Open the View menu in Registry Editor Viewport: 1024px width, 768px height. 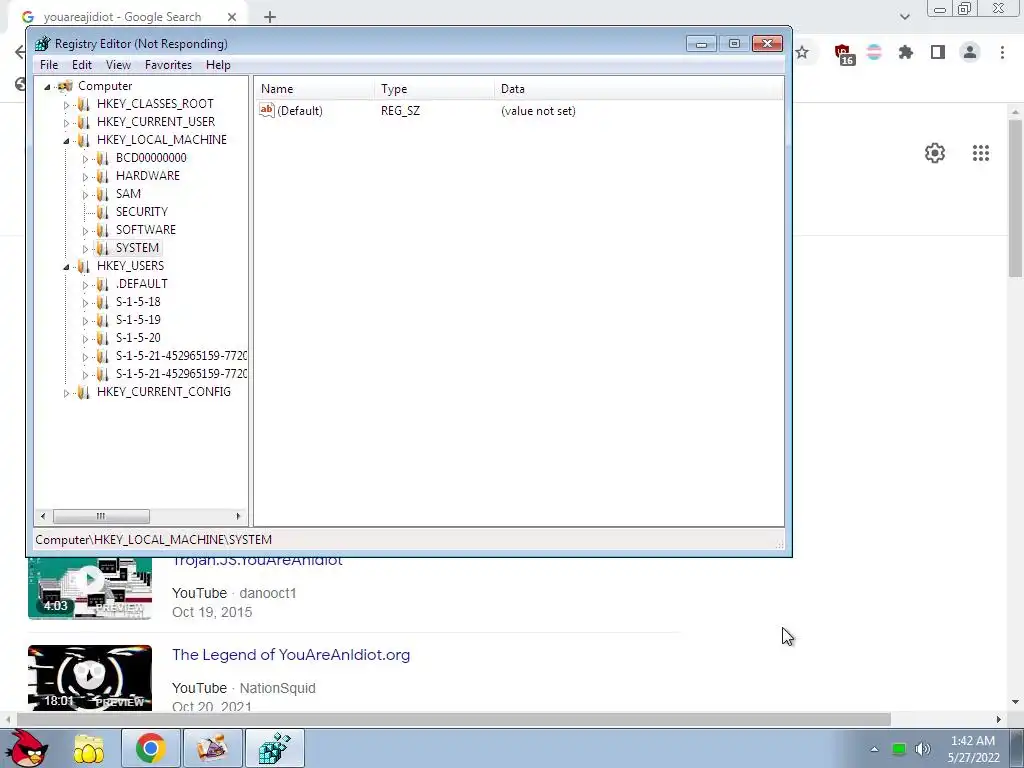coord(118,65)
